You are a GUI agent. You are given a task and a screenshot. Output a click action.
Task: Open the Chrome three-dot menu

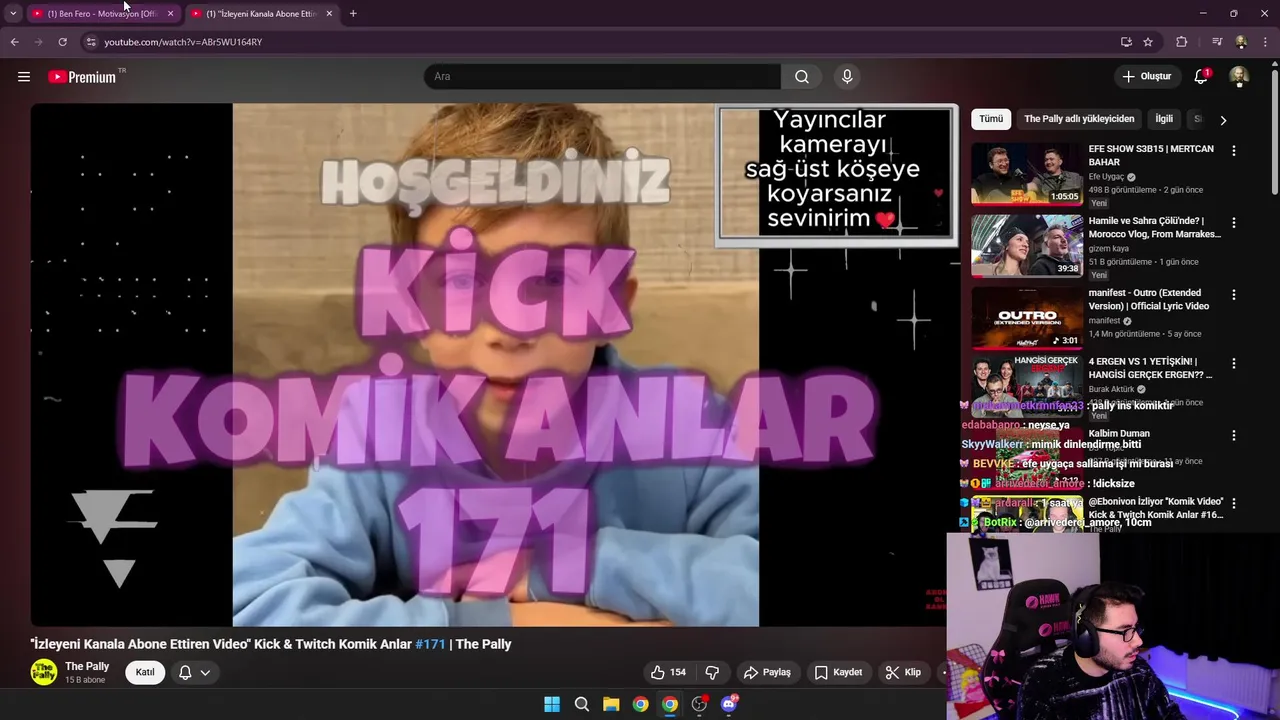(x=1266, y=42)
